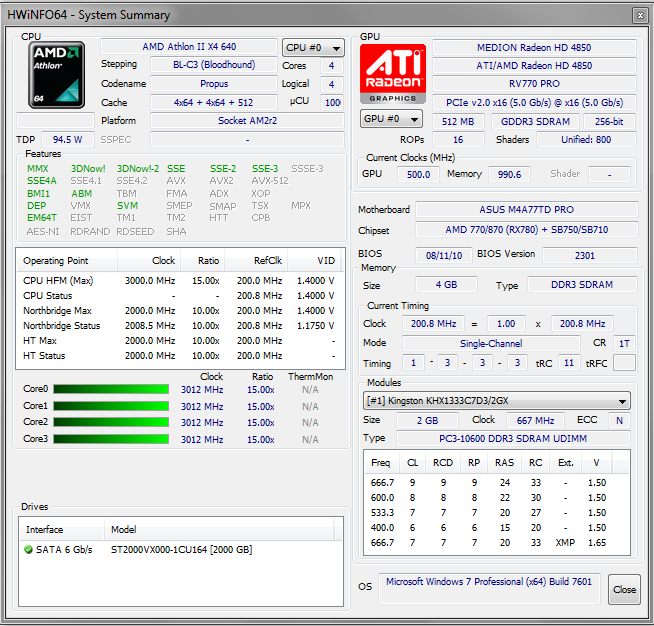Viewport: 654px width, 626px height.
Task: Click the AMD 770/870 chipset field
Action: click(x=527, y=229)
